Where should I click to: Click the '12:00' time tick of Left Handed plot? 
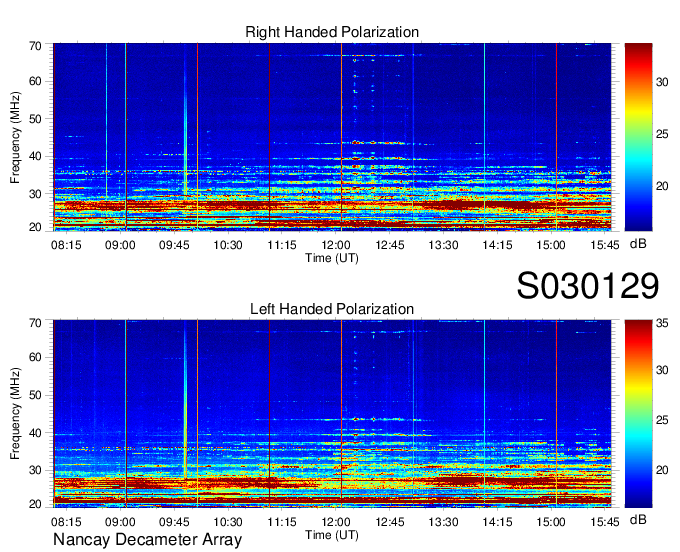coord(336,522)
